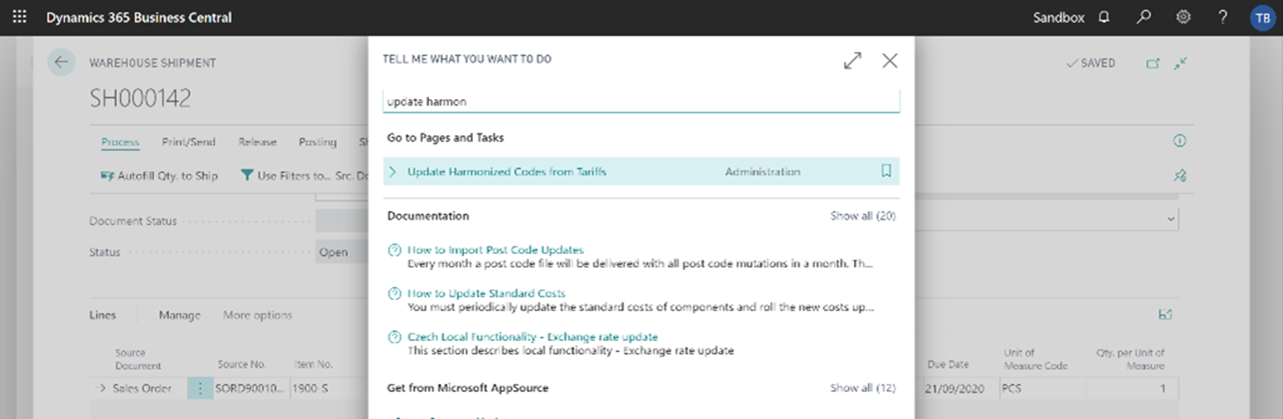
Task: Click the SH000142 document title
Action: [140, 98]
